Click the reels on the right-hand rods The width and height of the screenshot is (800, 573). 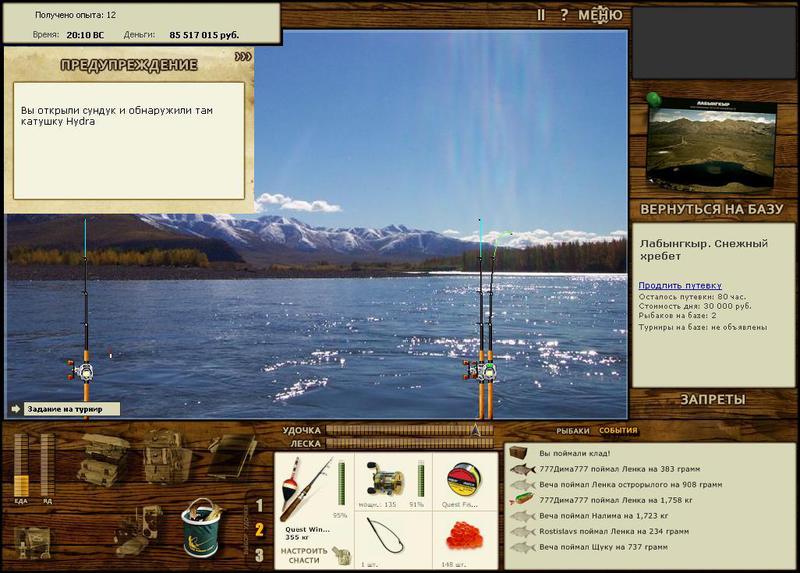[x=480, y=371]
